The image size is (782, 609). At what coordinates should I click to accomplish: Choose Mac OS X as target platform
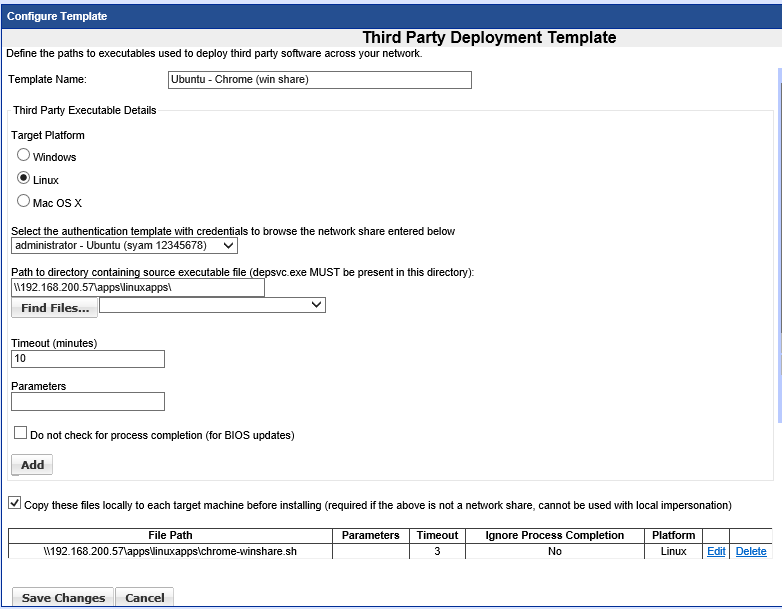pyautogui.click(x=24, y=201)
